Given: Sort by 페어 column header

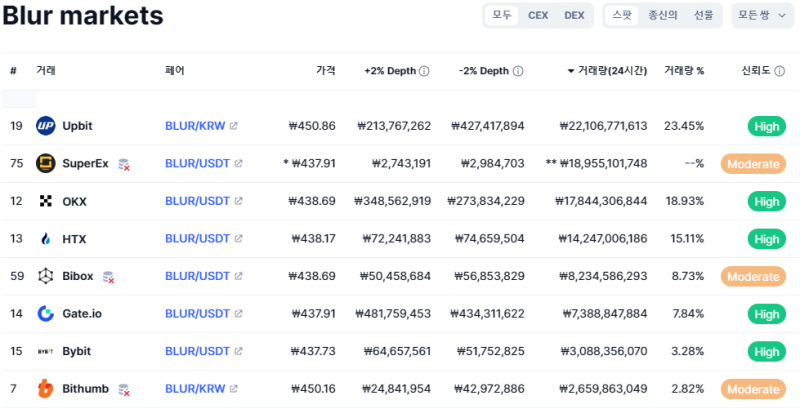Looking at the screenshot, I should pos(175,71).
